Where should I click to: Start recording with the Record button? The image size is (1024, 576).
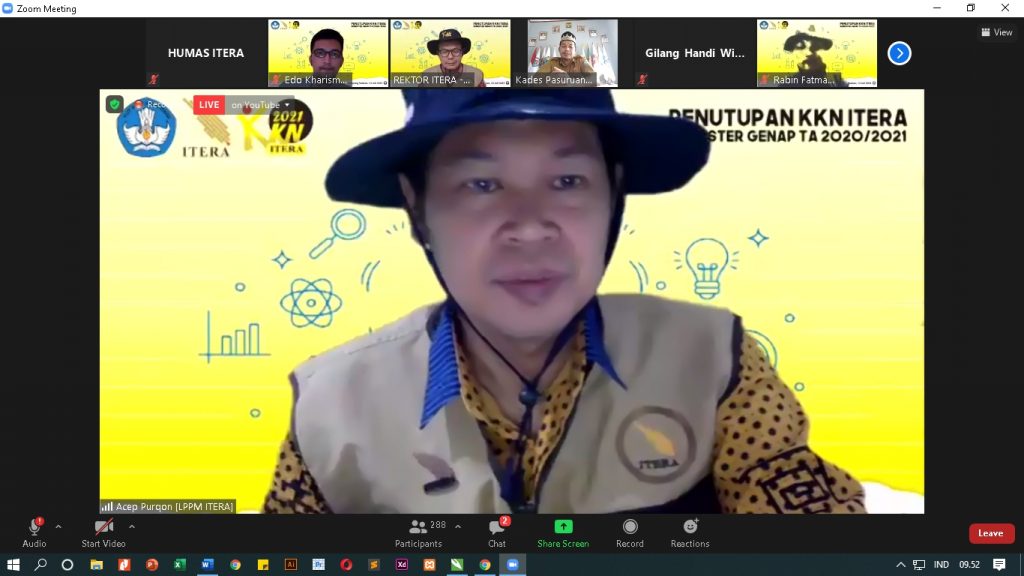tap(630, 533)
